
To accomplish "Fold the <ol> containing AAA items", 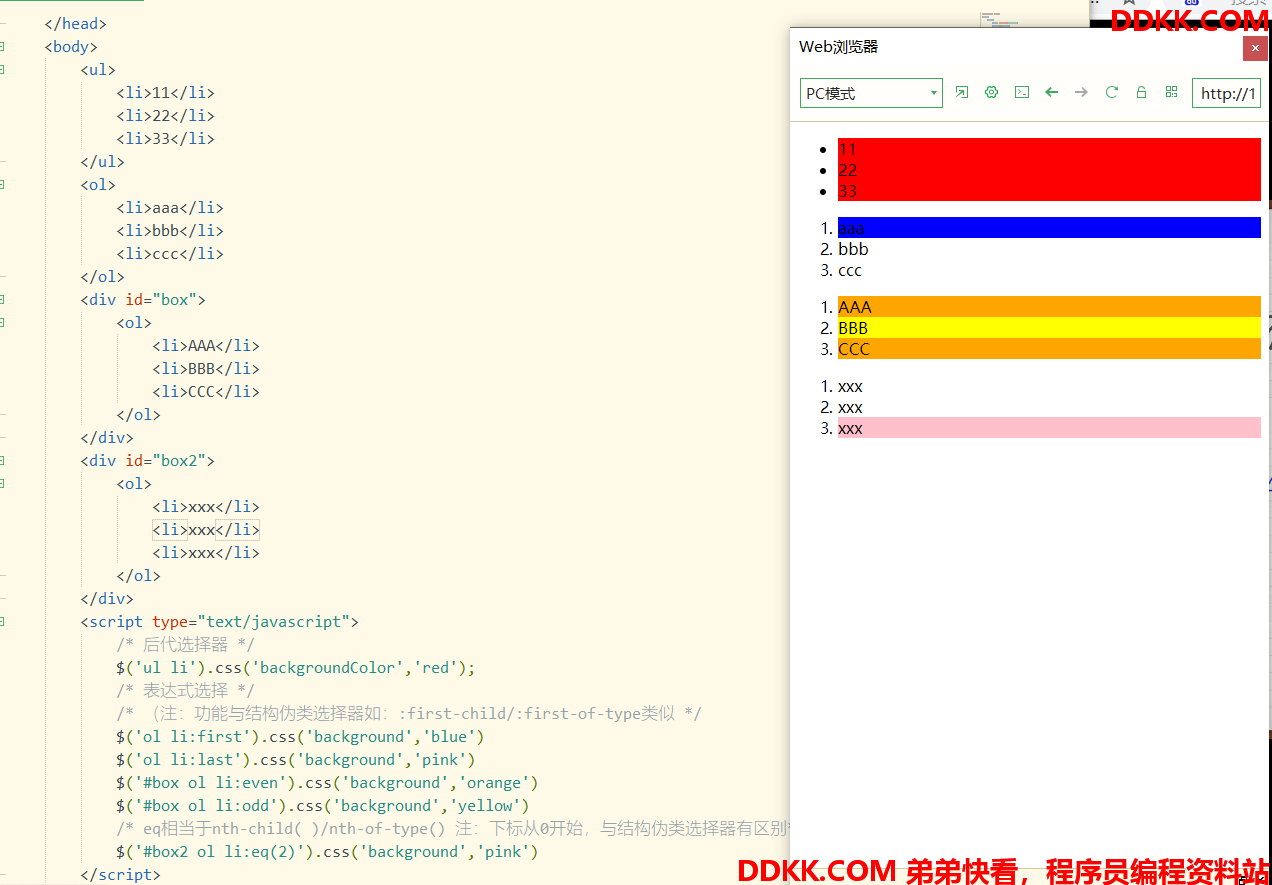I will tap(2, 323).
